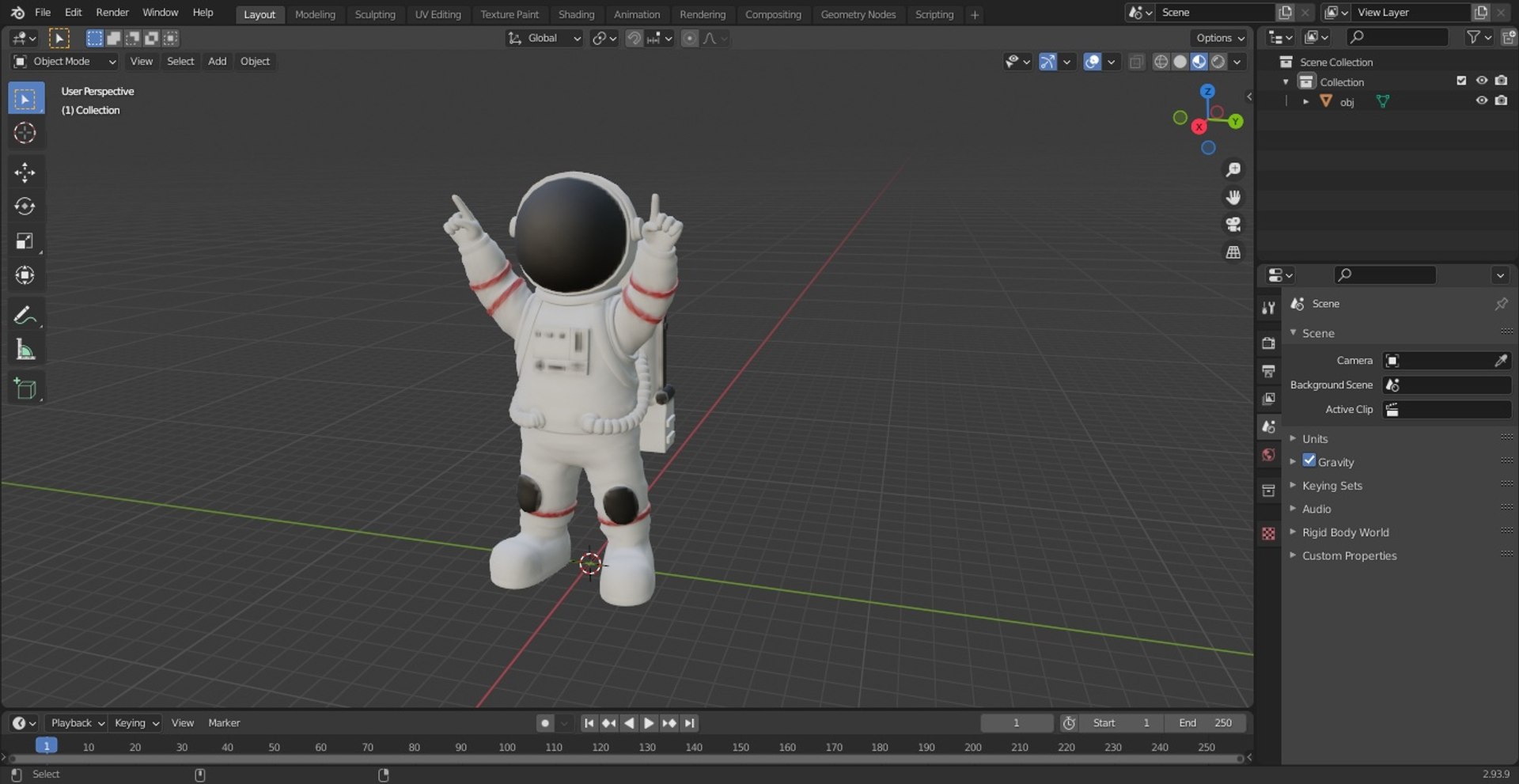
Task: Open the Playback dropdown
Action: [x=76, y=723]
